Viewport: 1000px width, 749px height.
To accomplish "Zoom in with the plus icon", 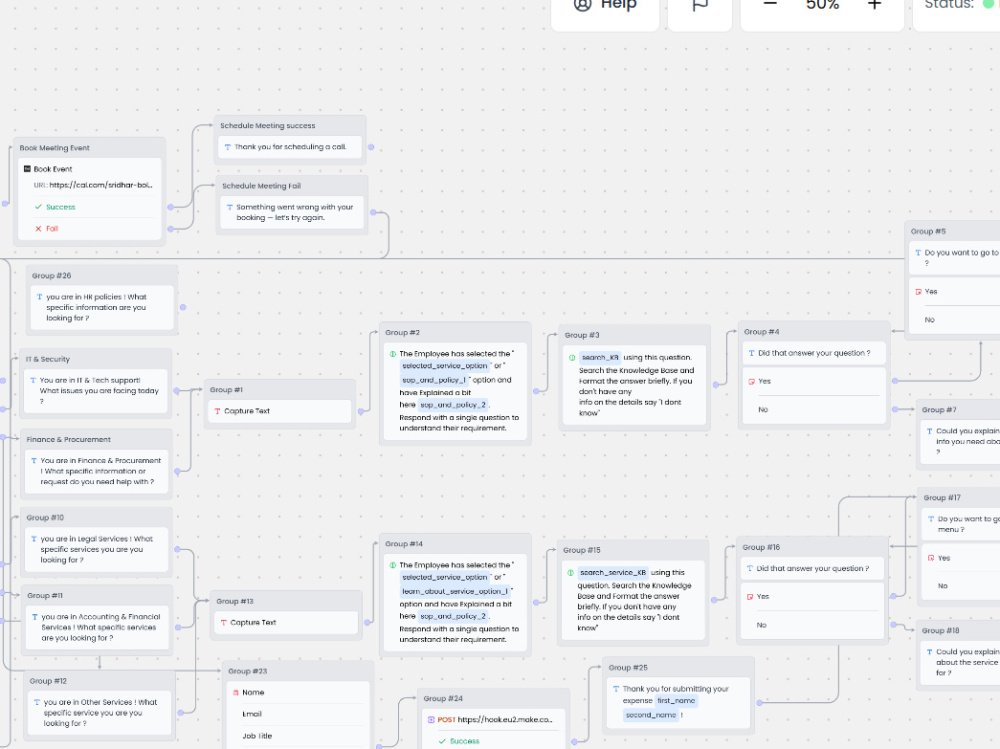I will [874, 4].
